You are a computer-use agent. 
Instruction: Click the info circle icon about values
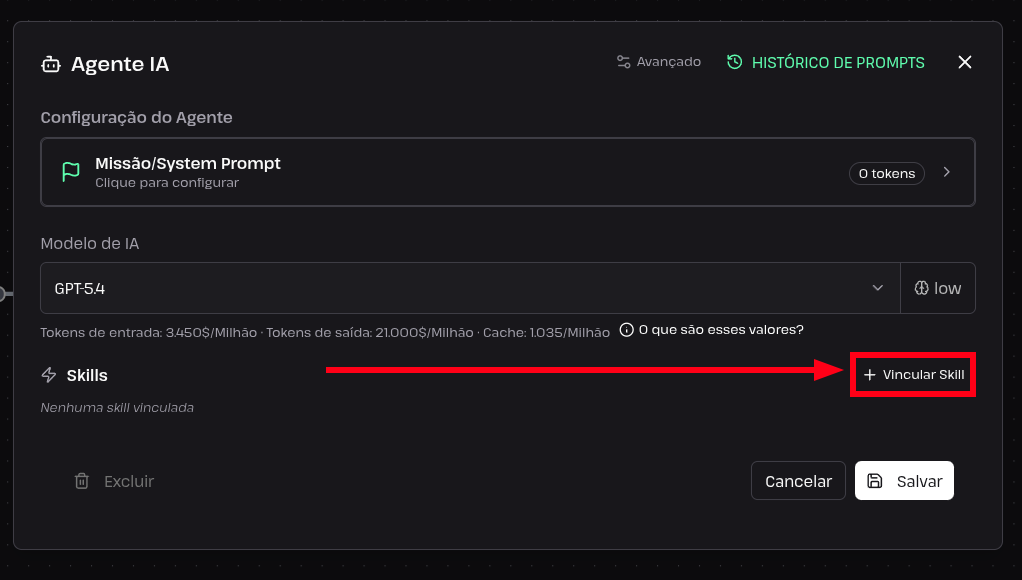(626, 330)
